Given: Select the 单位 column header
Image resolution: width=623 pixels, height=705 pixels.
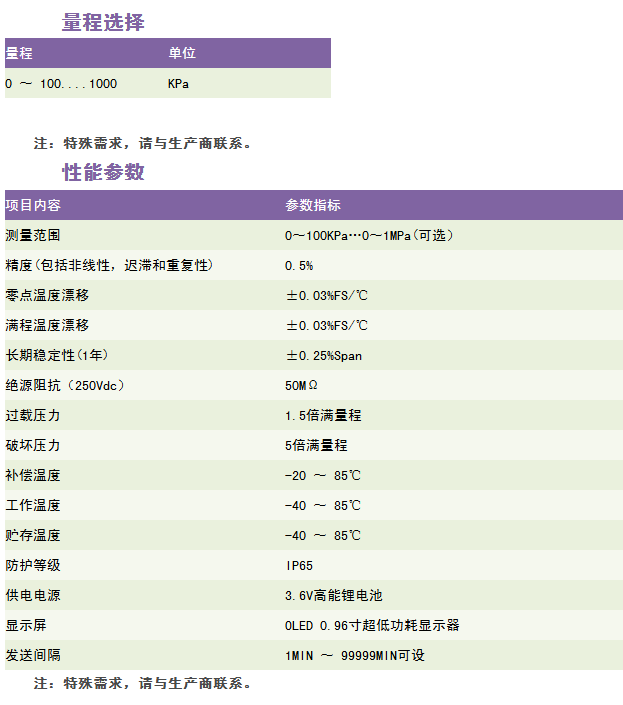Looking at the screenshot, I should tap(181, 54).
